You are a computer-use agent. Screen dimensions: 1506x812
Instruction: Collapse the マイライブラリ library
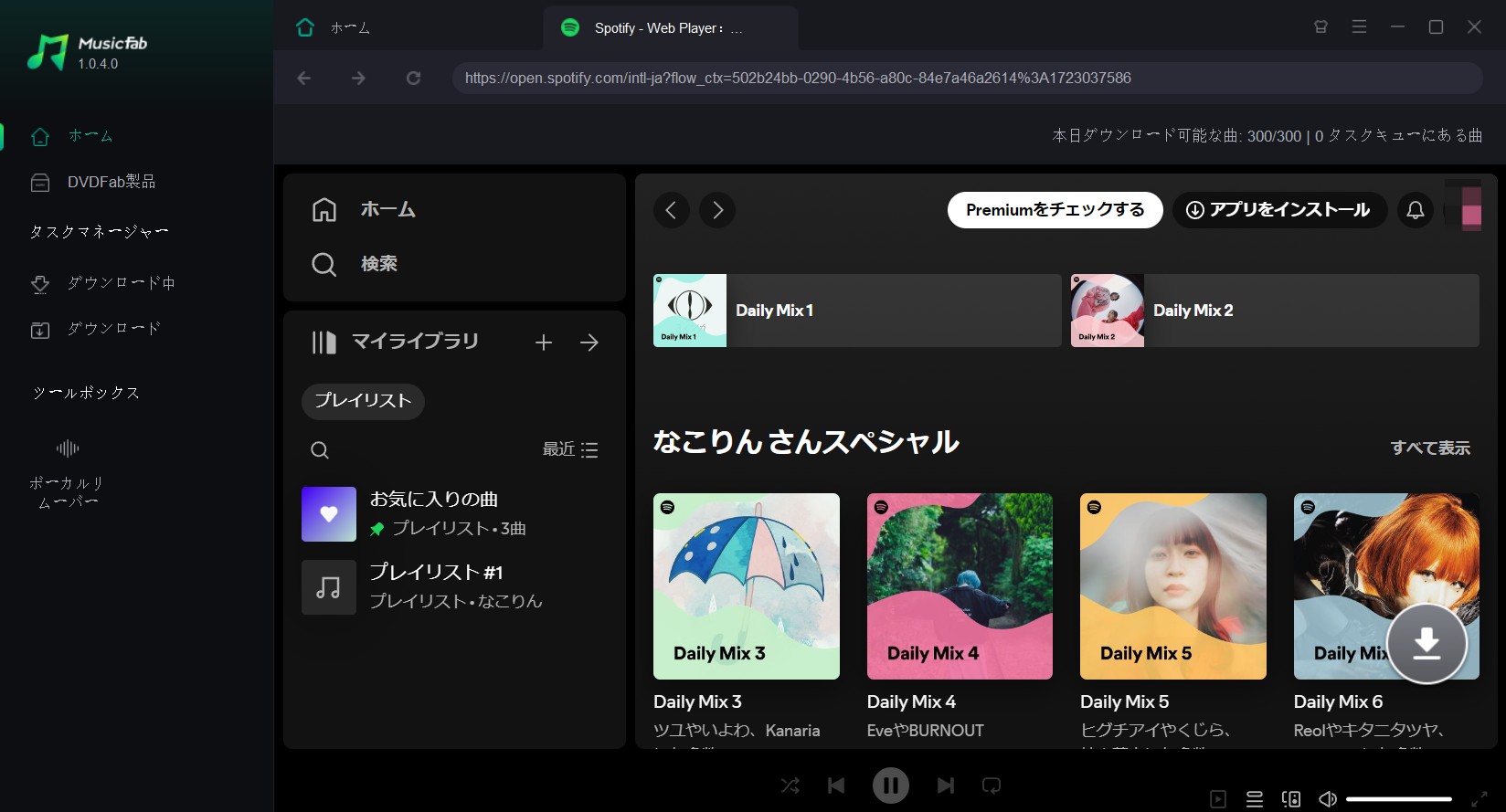click(x=395, y=342)
